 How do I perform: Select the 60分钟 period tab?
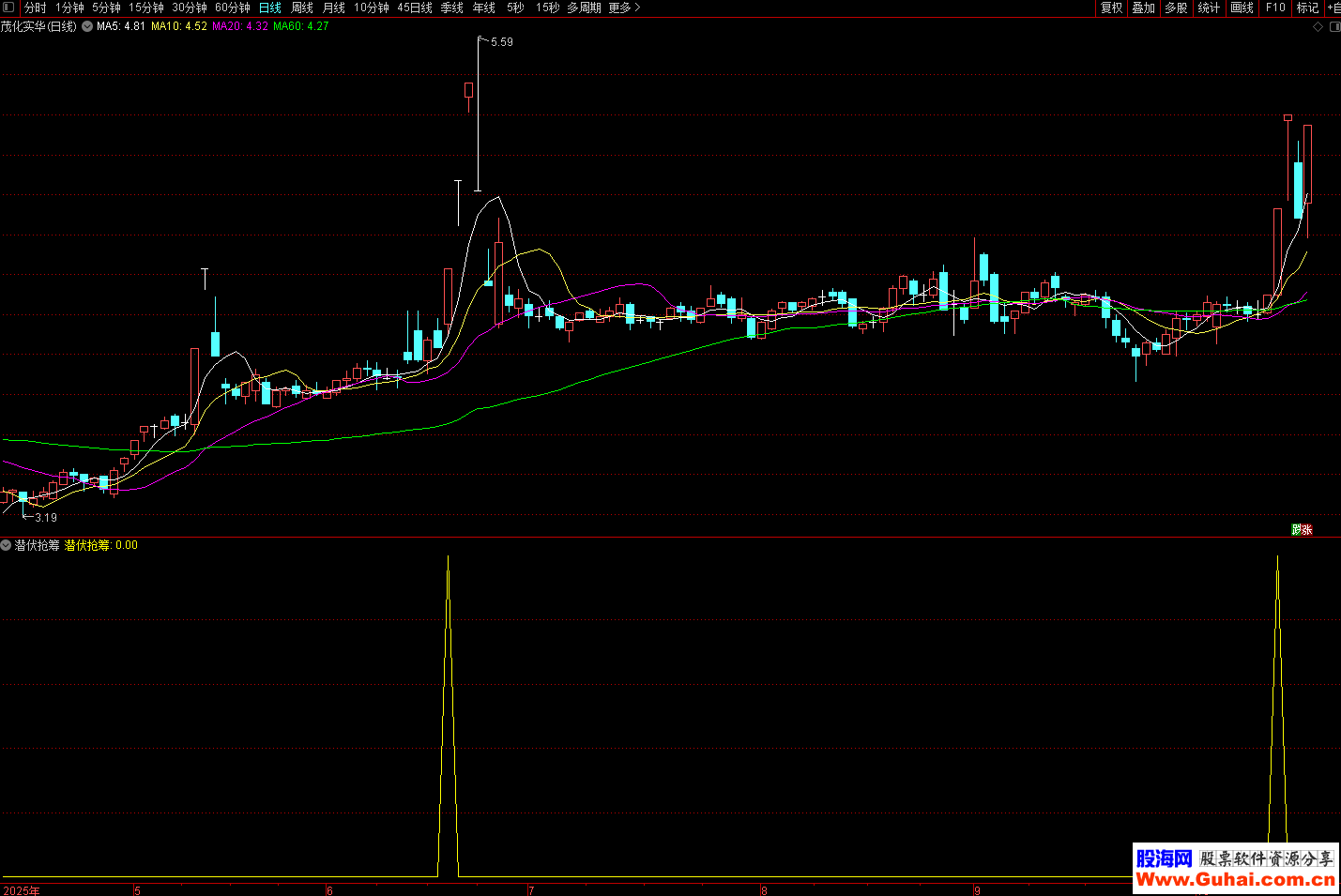pyautogui.click(x=232, y=8)
